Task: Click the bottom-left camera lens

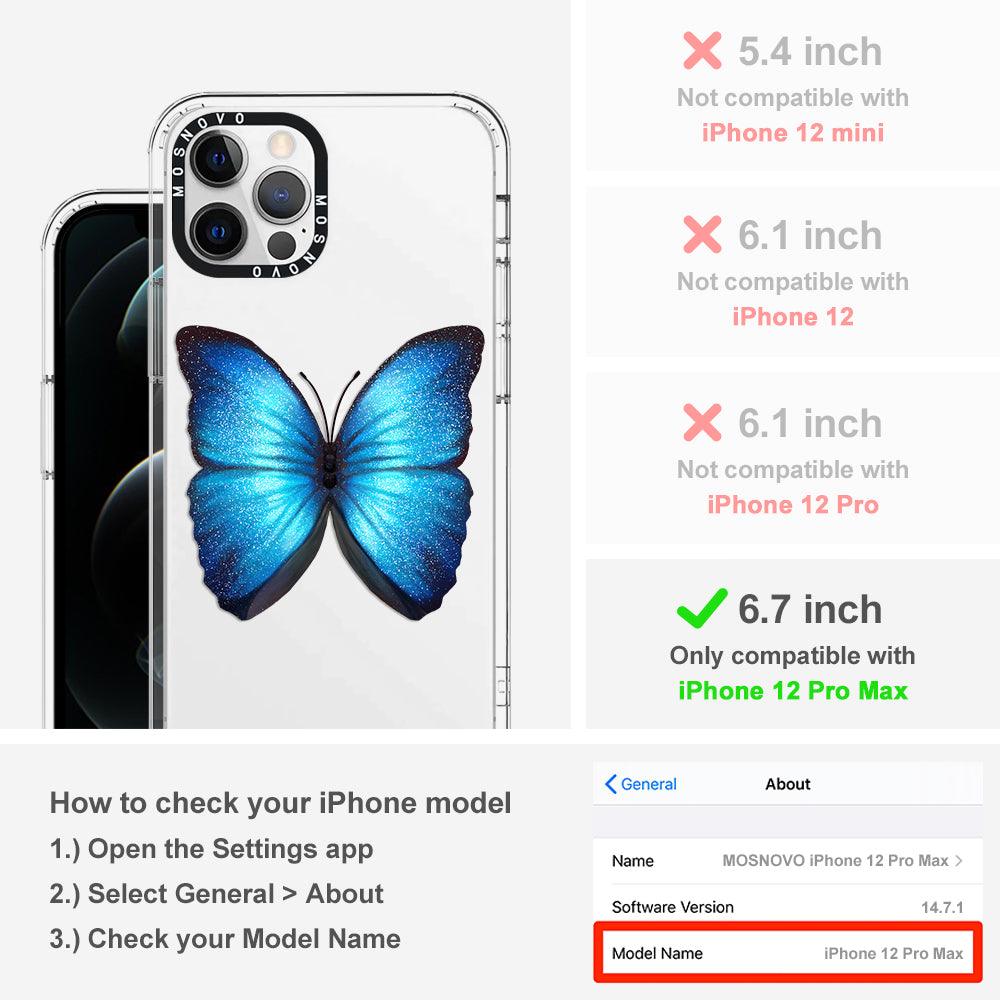Action: [219, 231]
